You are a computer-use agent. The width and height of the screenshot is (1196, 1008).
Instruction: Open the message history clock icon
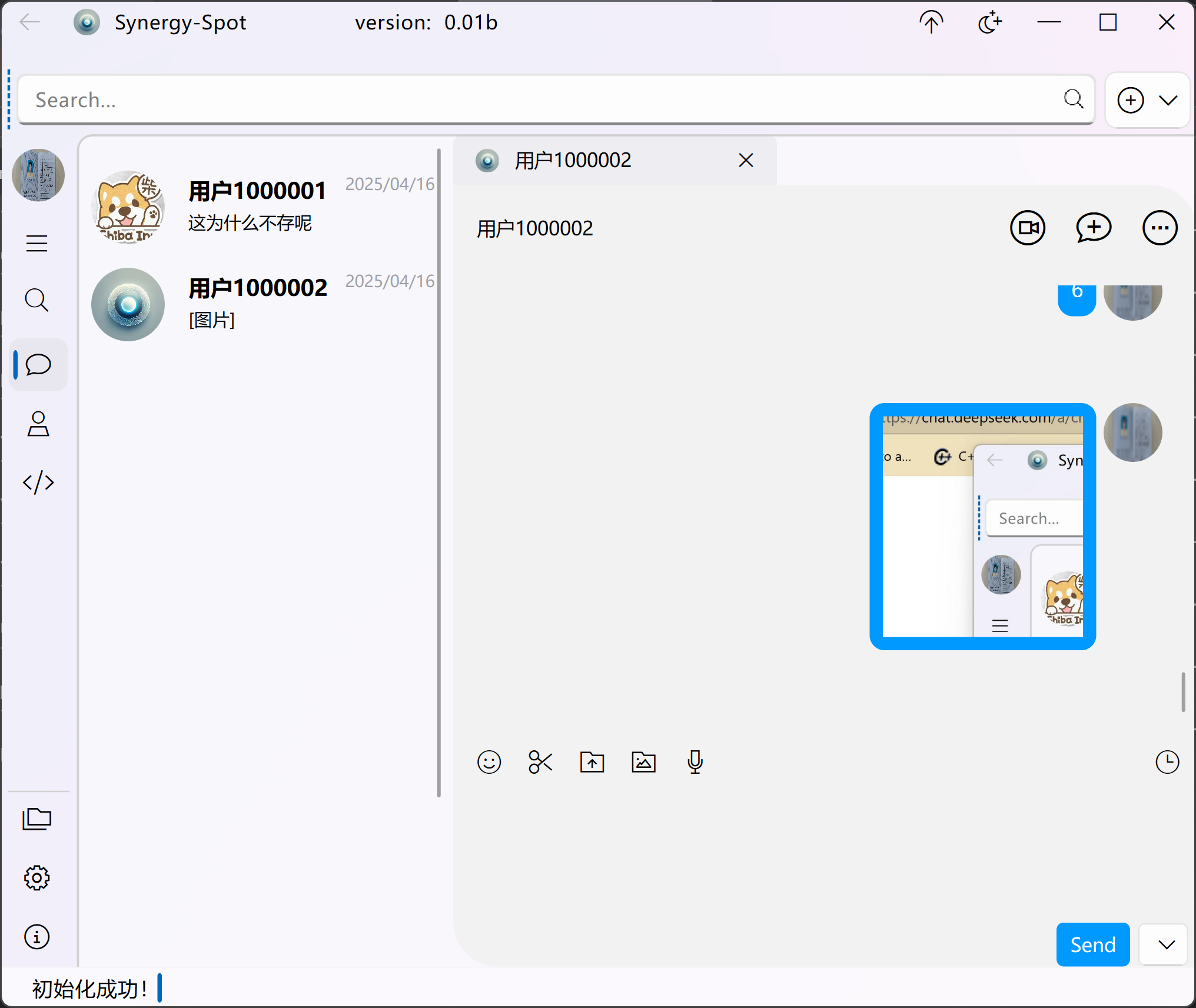point(1167,762)
